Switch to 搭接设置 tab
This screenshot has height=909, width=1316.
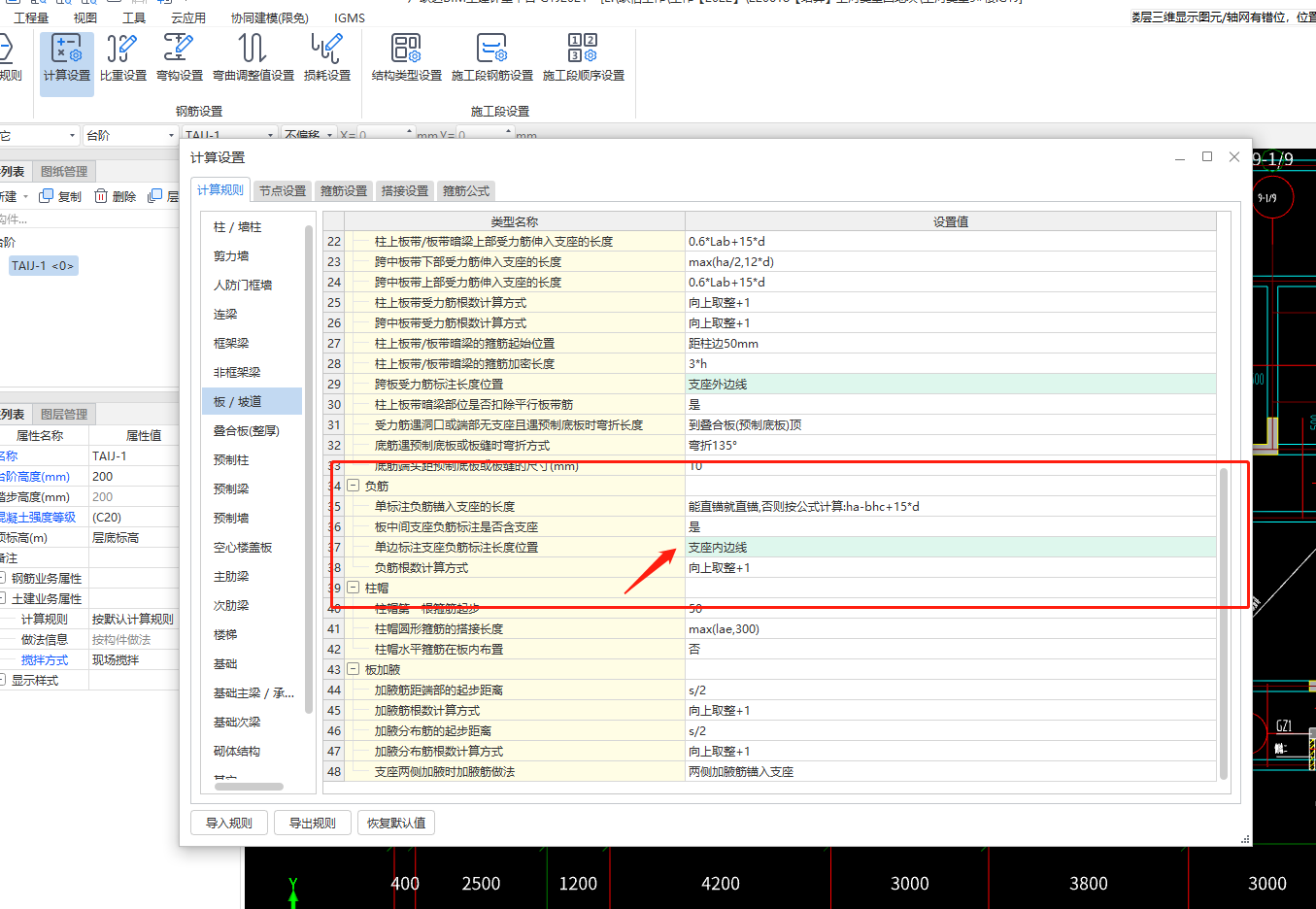pos(405,191)
